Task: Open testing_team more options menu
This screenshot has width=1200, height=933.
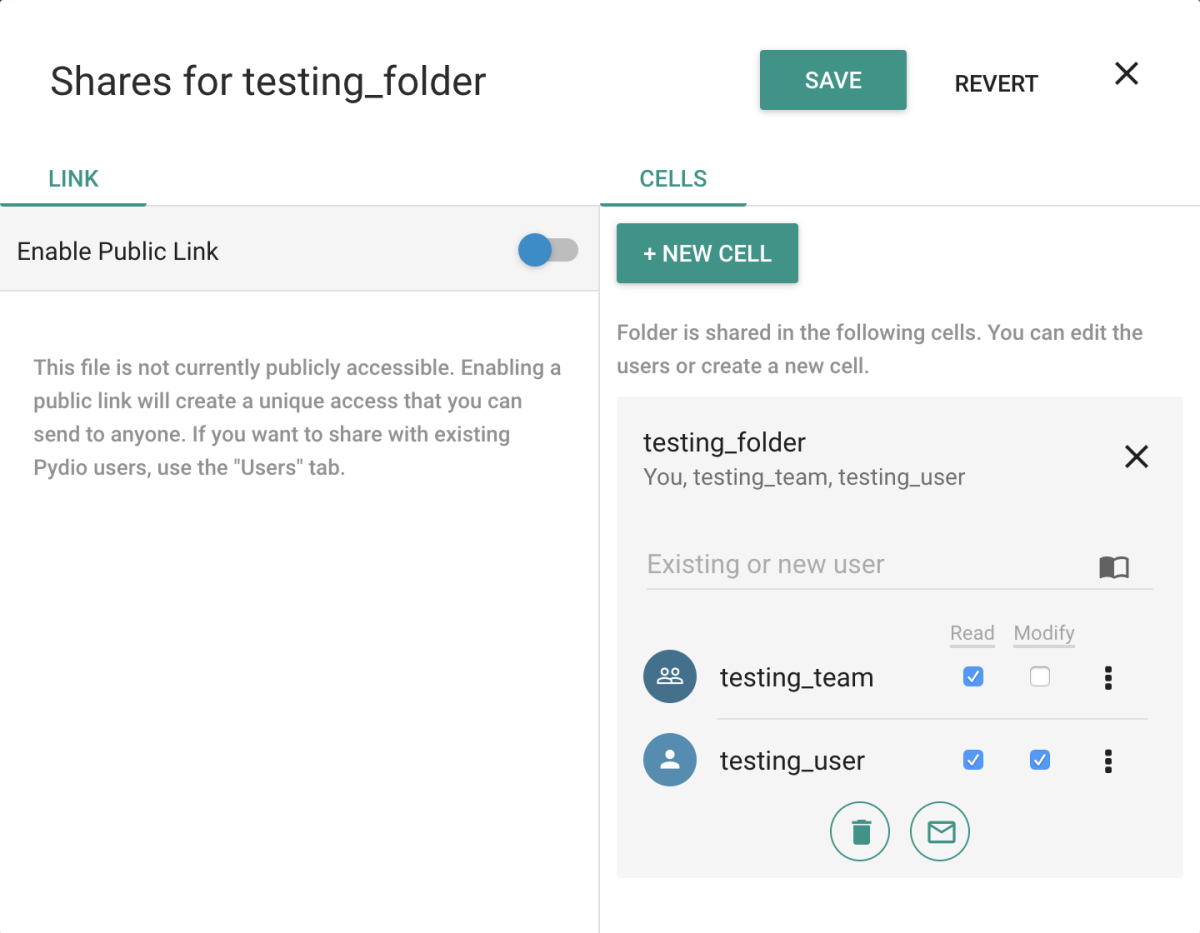Action: tap(1108, 678)
